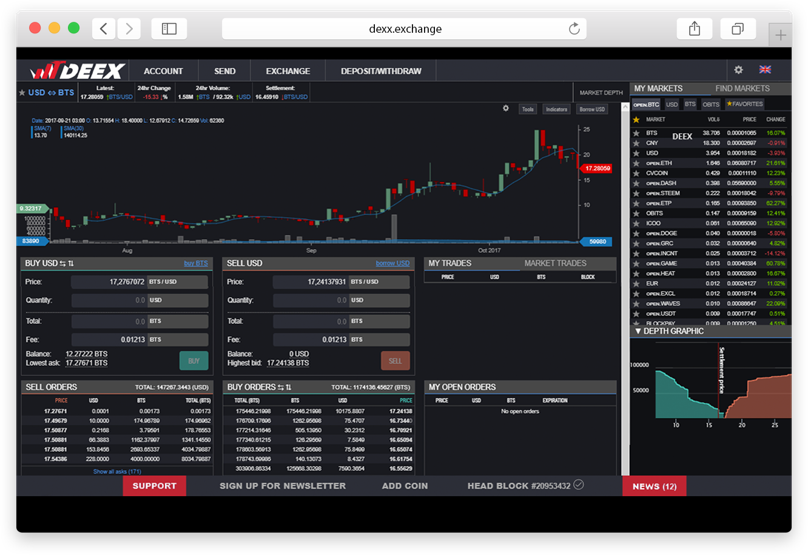The height and width of the screenshot is (555, 808).
Task: Star the OBITS market row
Action: (636, 213)
